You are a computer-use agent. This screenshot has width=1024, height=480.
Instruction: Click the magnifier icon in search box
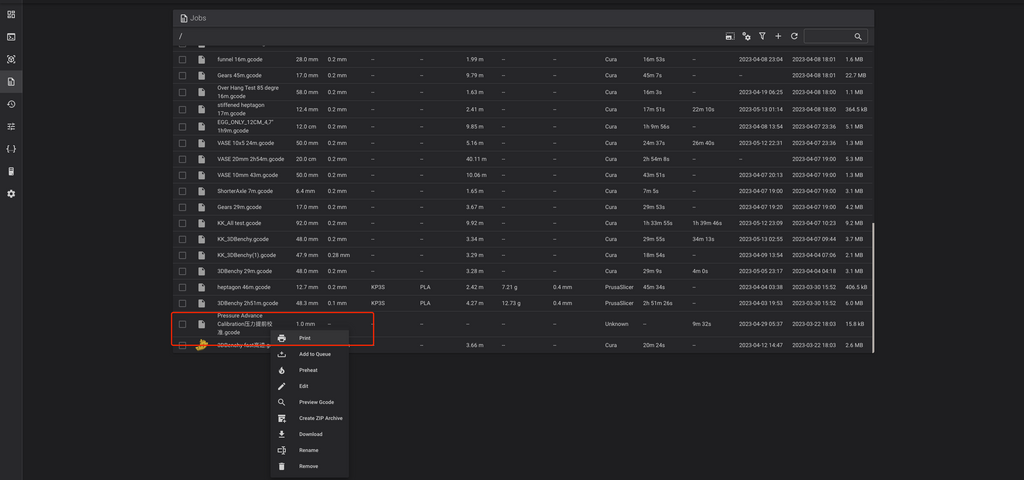click(858, 37)
